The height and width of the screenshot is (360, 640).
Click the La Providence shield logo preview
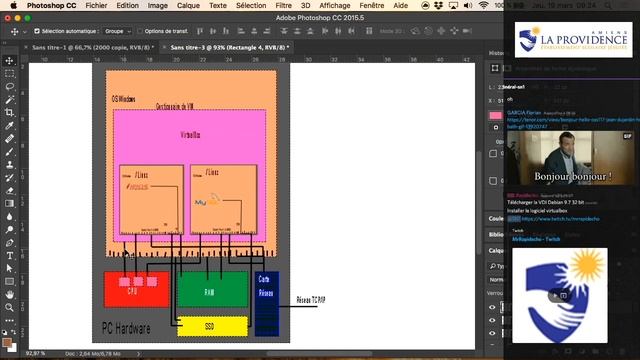[560, 296]
